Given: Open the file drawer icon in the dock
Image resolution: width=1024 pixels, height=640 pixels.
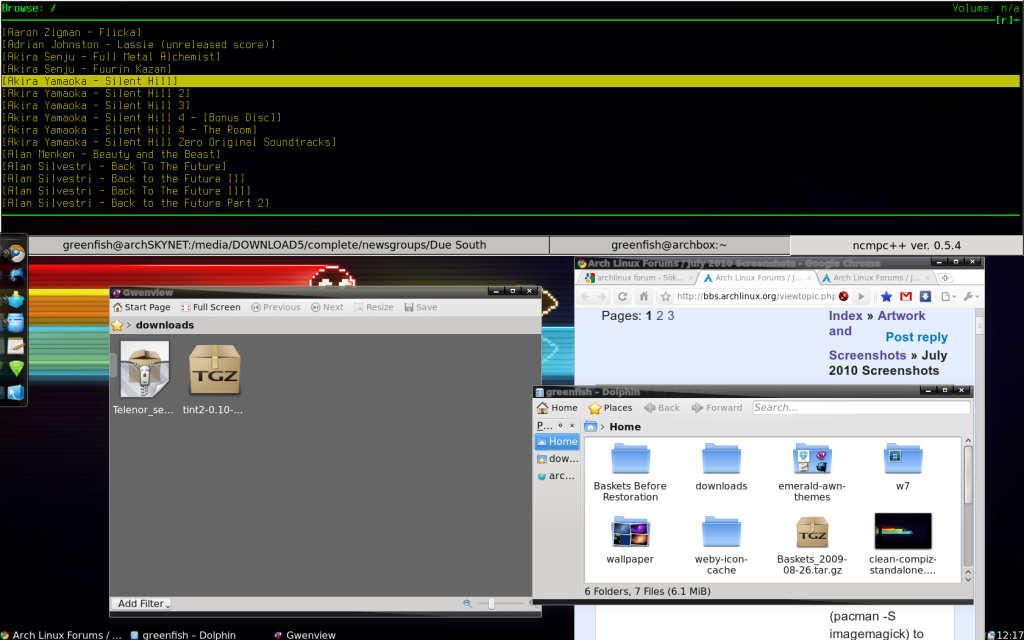Looking at the screenshot, I should [x=14, y=323].
